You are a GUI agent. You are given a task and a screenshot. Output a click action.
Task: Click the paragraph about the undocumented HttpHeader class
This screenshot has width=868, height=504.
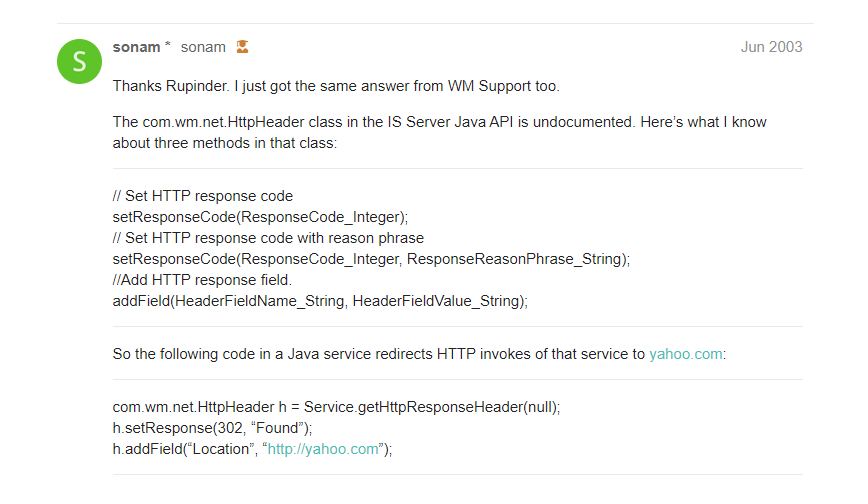pyautogui.click(x=440, y=131)
